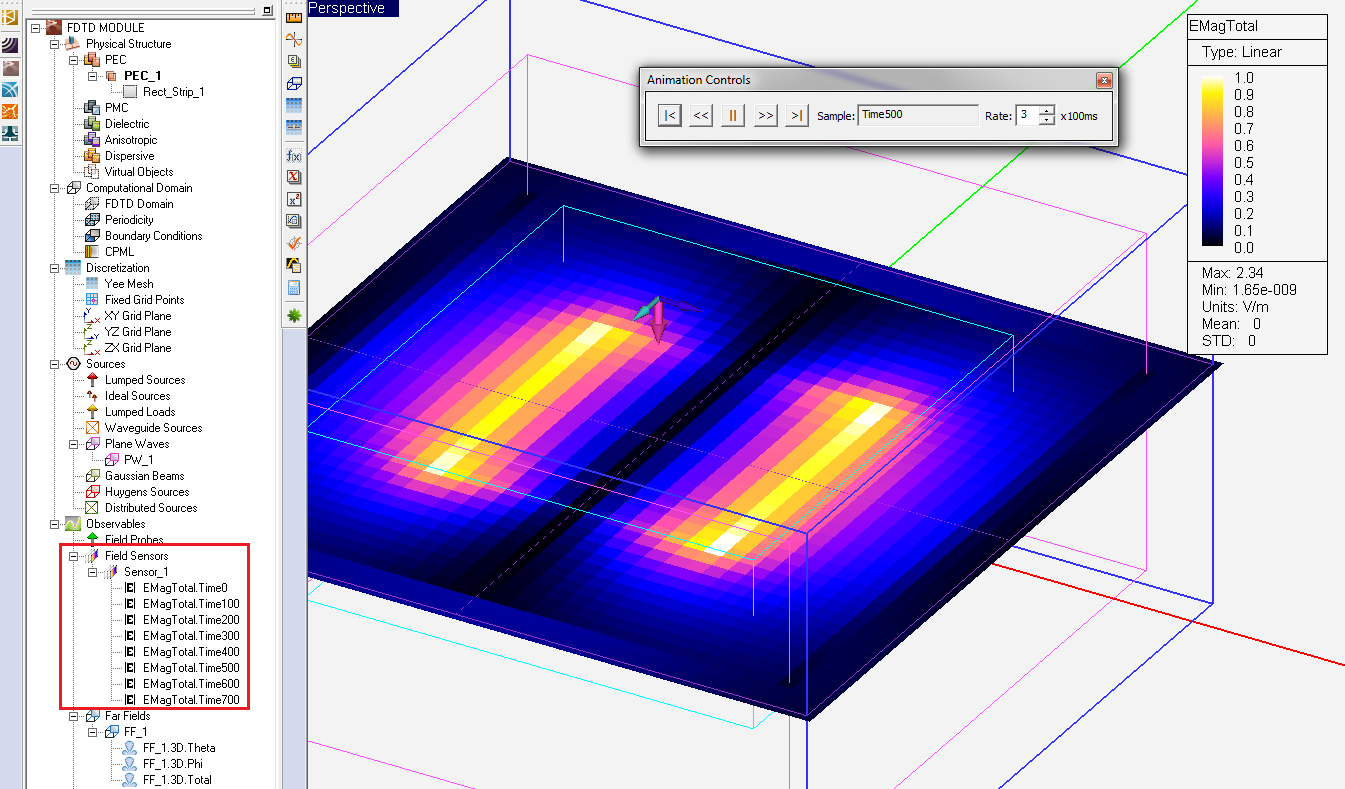Image resolution: width=1345 pixels, height=789 pixels.
Task: Collapse the Plane Waves node
Action: [74, 444]
